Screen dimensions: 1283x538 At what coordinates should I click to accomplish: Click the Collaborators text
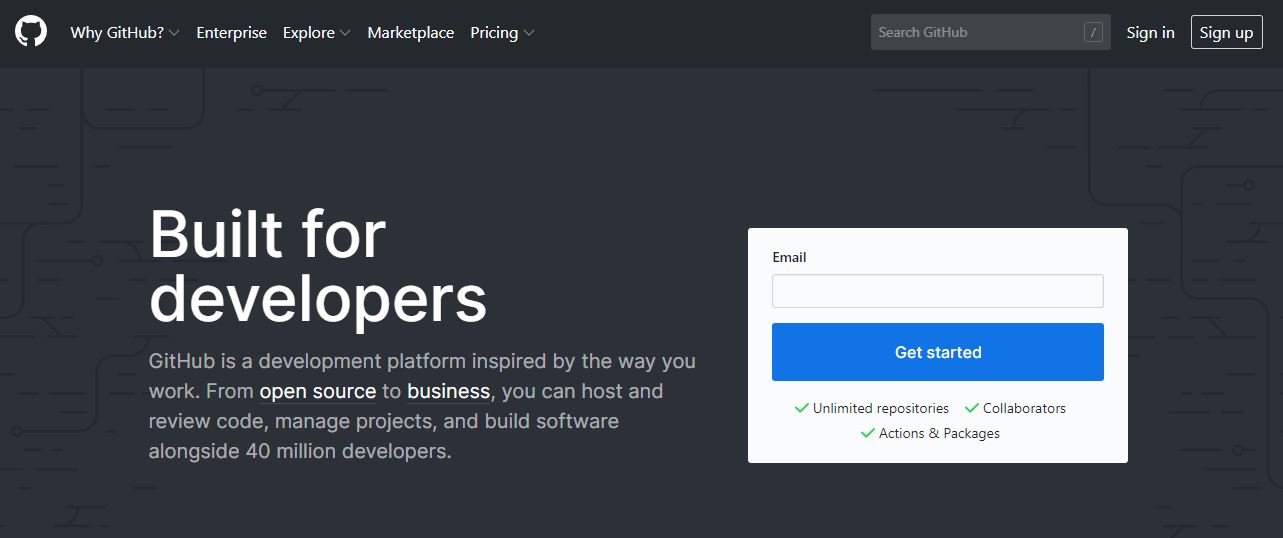[x=1024, y=408]
